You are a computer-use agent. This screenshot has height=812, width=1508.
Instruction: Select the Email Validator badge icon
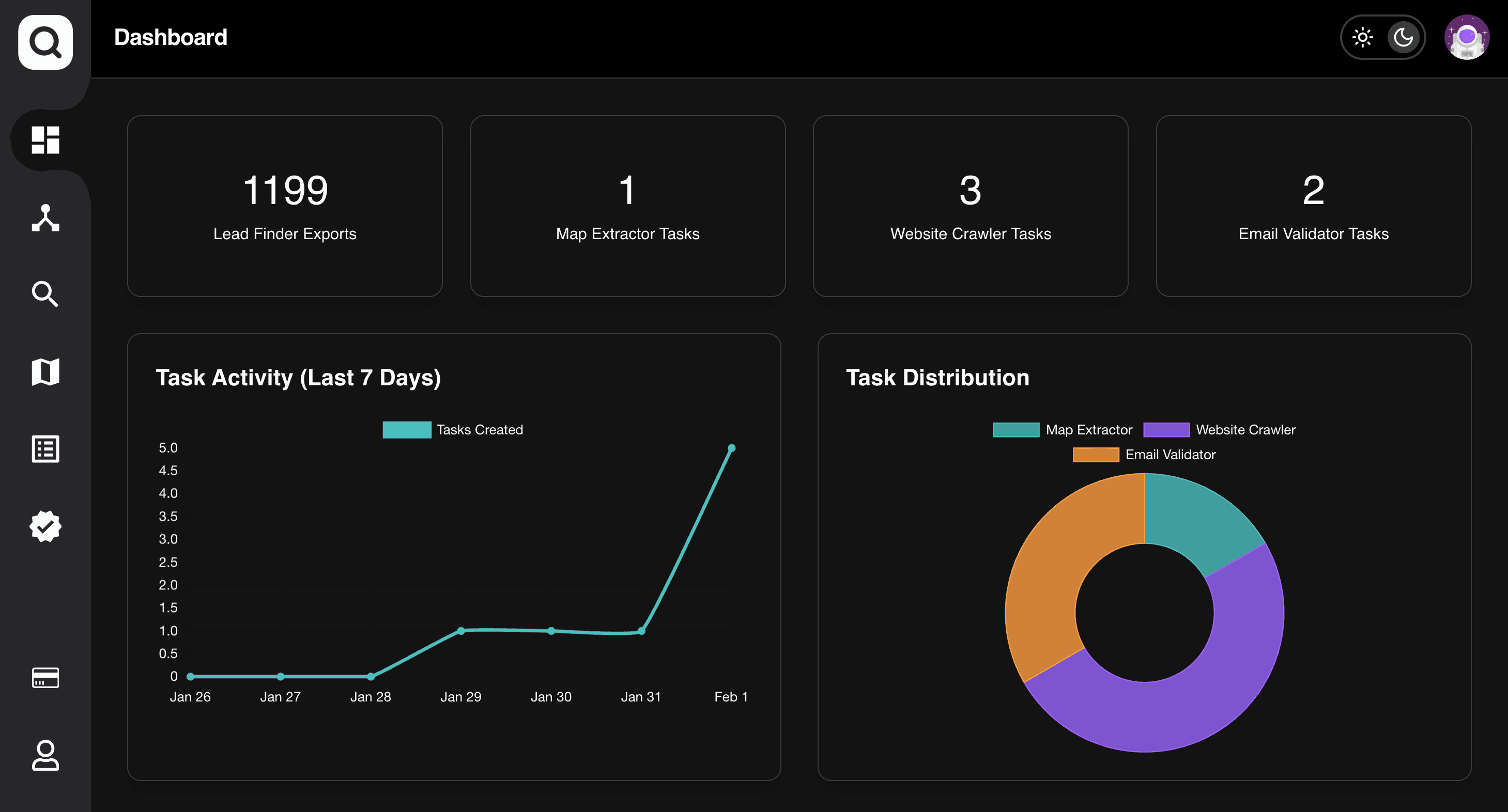[45, 526]
